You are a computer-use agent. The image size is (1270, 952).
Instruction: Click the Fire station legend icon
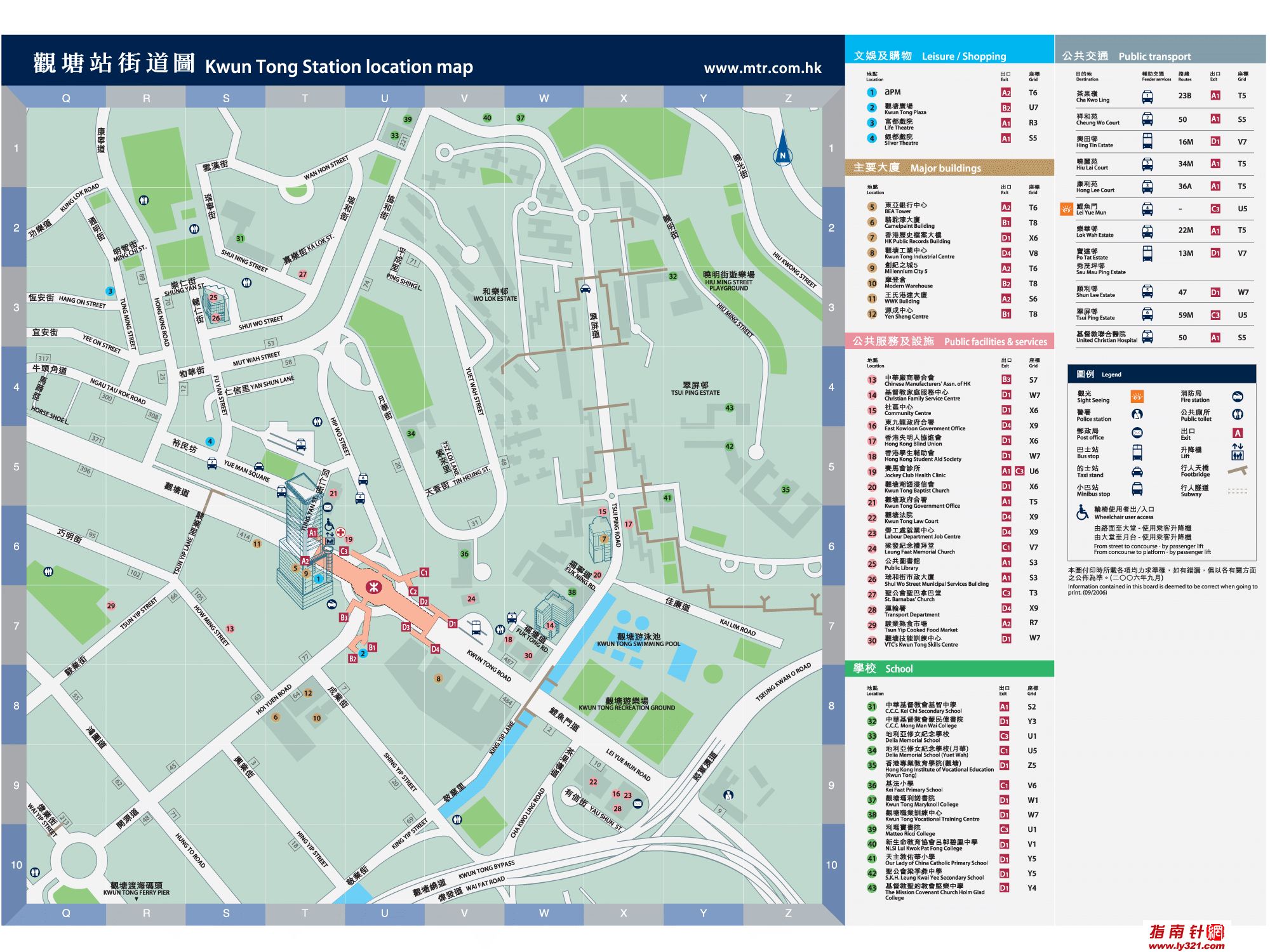tap(1237, 397)
